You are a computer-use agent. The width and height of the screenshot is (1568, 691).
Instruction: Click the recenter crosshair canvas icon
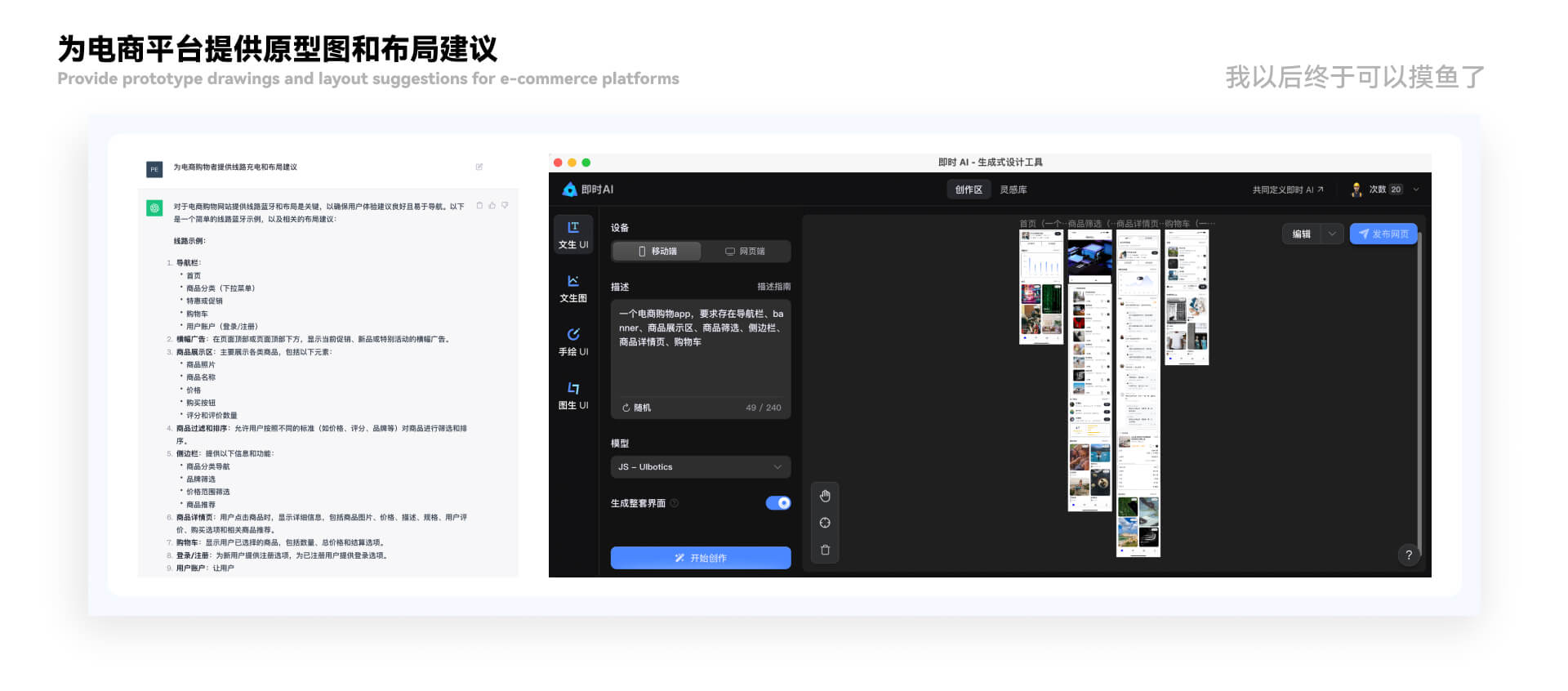(x=825, y=523)
